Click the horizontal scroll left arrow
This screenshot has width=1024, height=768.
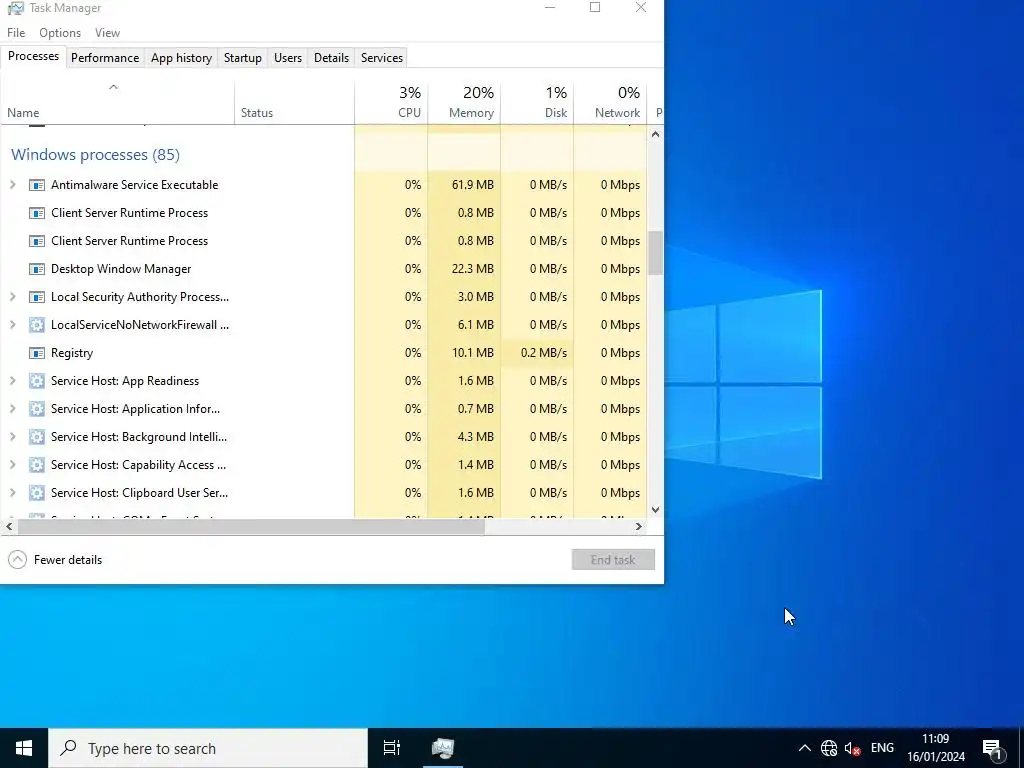pyautogui.click(x=9, y=526)
